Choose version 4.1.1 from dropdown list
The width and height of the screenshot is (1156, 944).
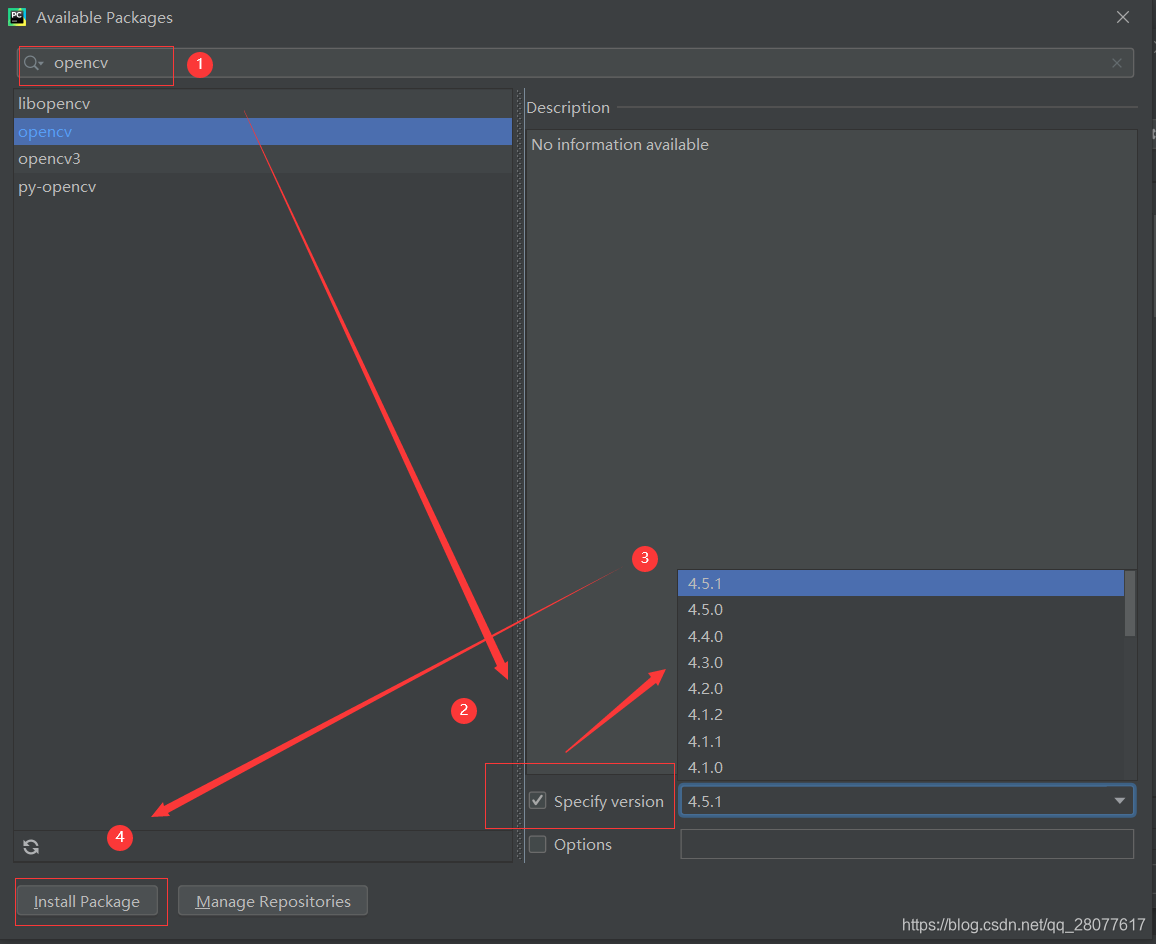point(900,741)
